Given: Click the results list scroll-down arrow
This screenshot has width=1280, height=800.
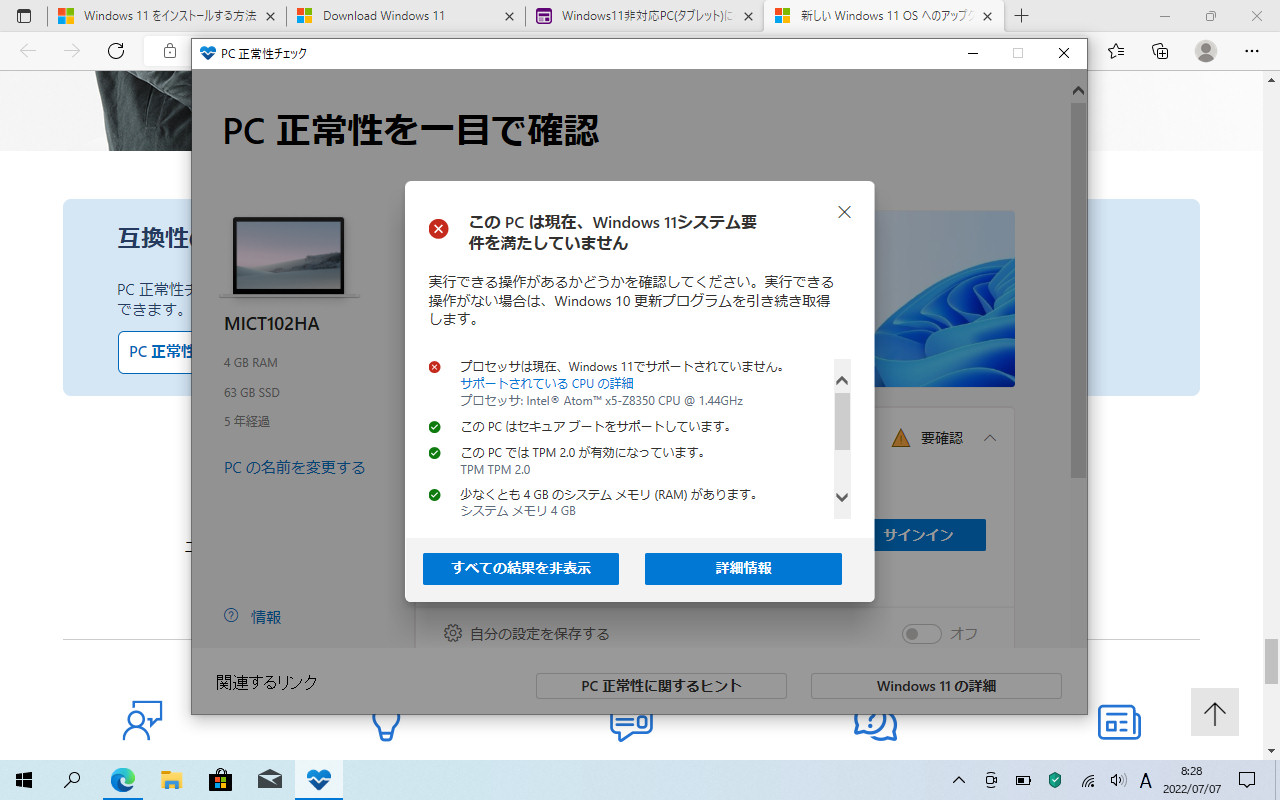Looking at the screenshot, I should [842, 497].
